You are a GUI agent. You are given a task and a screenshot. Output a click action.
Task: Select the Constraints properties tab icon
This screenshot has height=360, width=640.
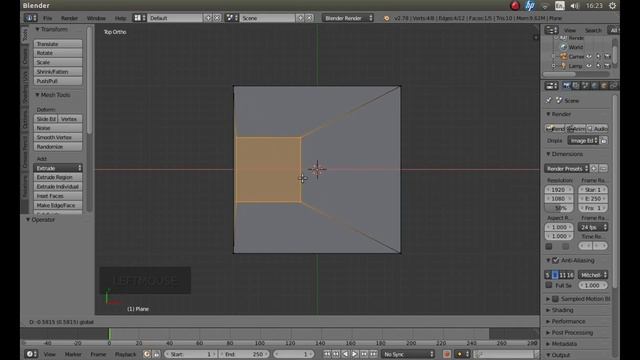[x=613, y=86]
